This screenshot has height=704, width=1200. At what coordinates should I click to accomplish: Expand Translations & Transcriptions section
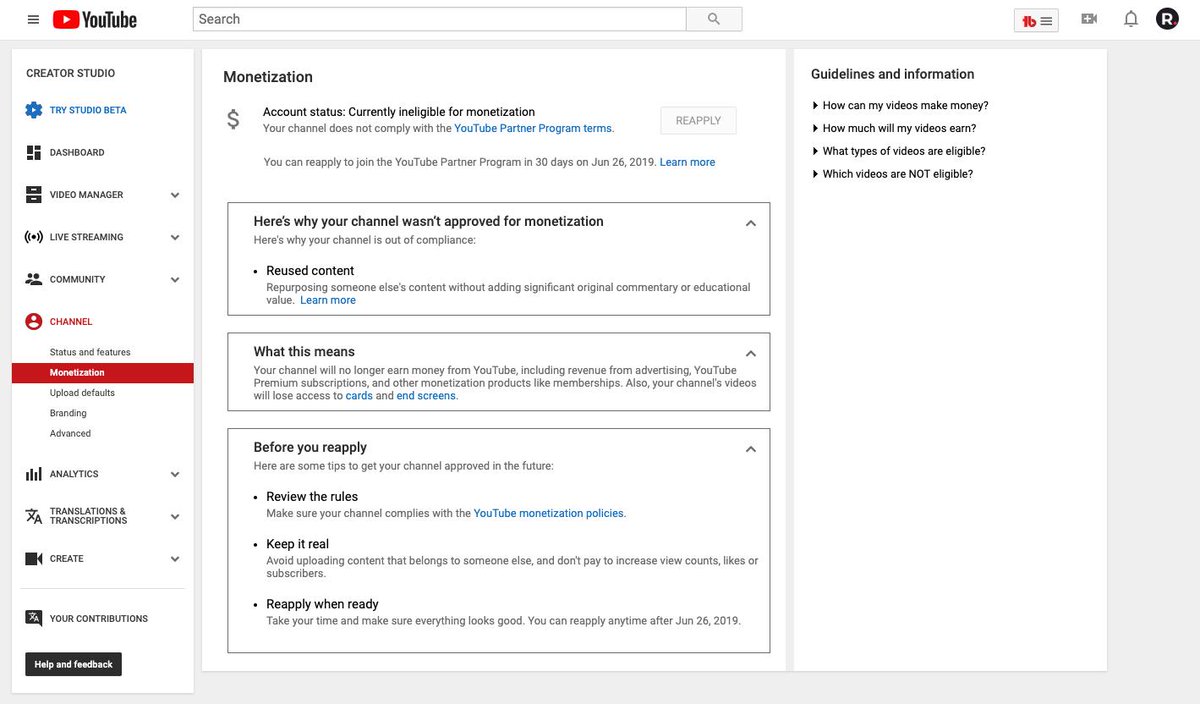[175, 517]
